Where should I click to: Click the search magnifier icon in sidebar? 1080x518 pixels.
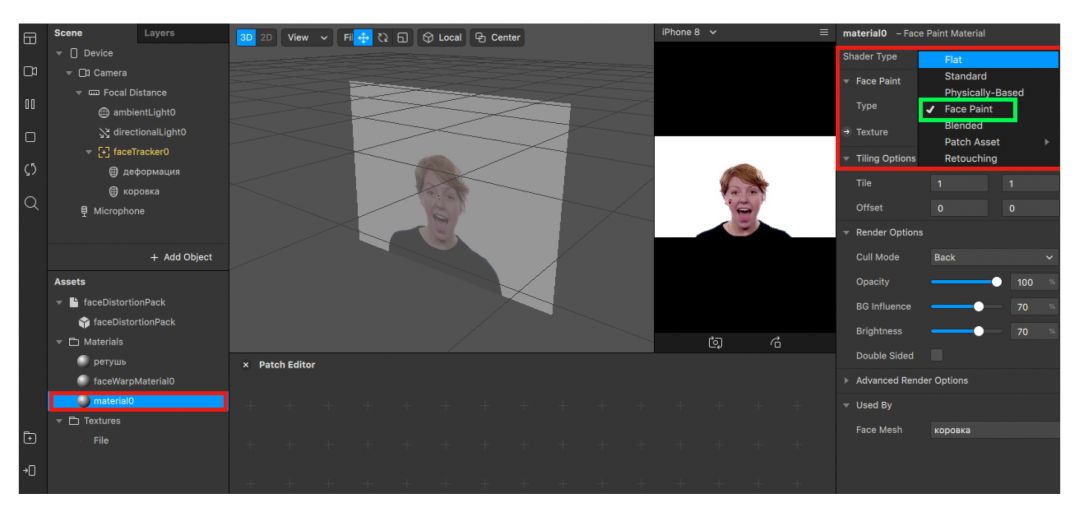tap(14, 203)
